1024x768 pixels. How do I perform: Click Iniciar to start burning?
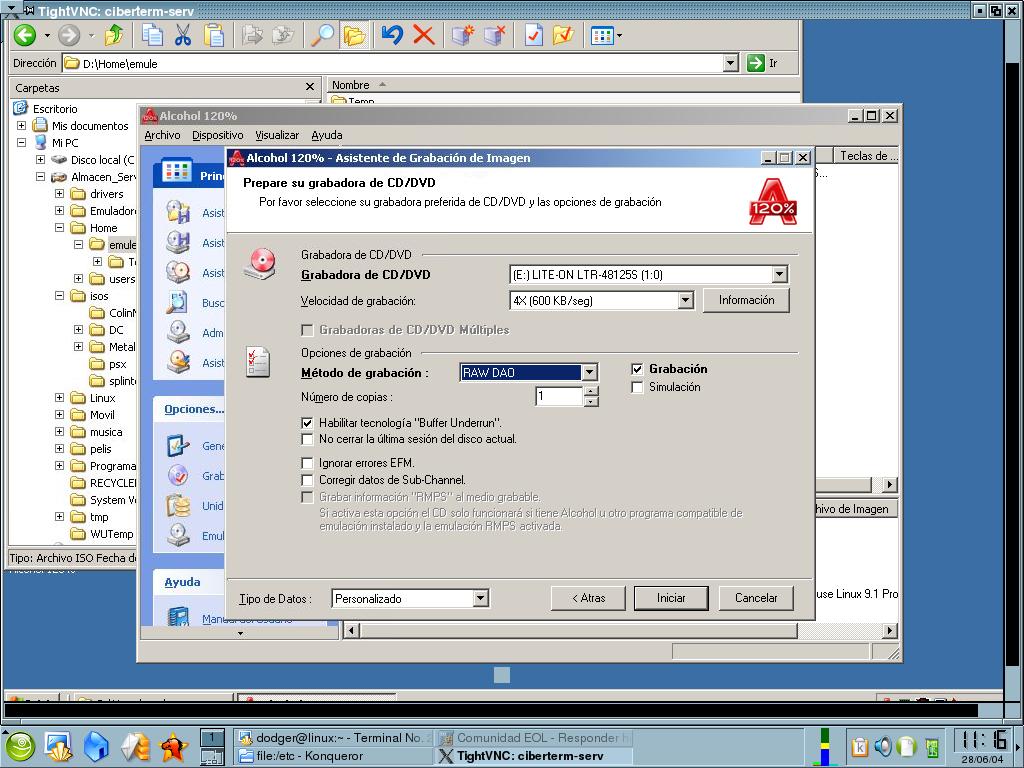tap(671, 598)
